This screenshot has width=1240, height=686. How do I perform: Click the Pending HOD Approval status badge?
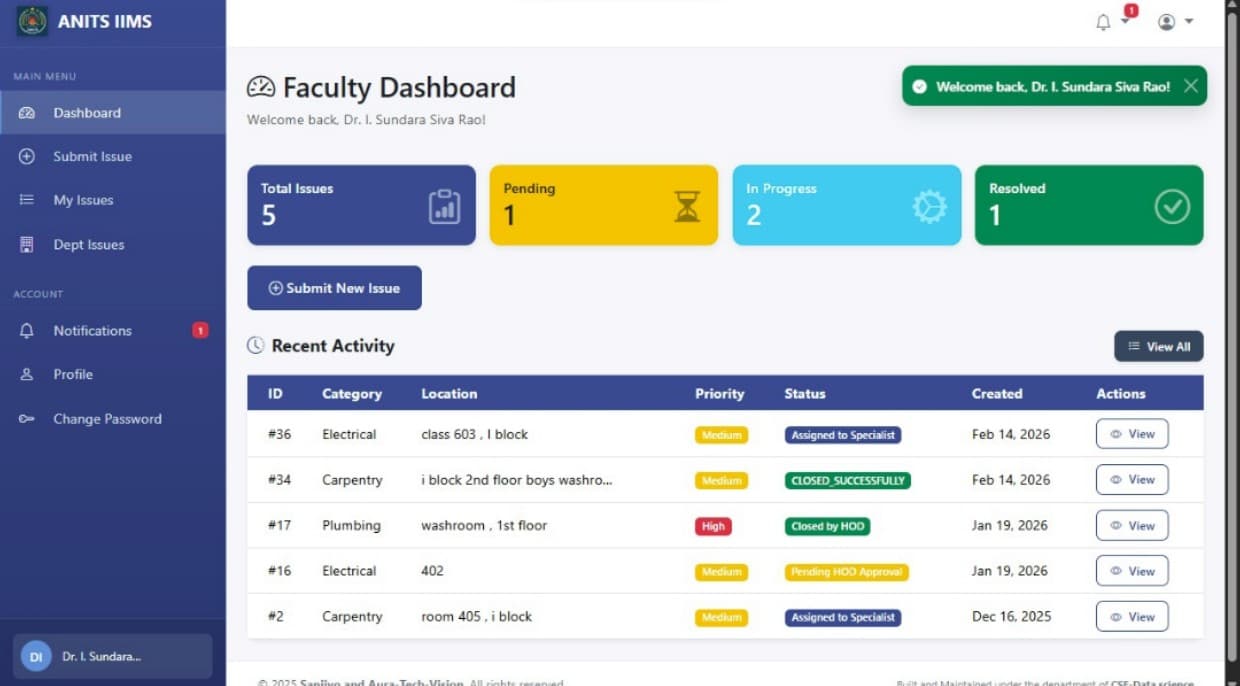(x=846, y=572)
